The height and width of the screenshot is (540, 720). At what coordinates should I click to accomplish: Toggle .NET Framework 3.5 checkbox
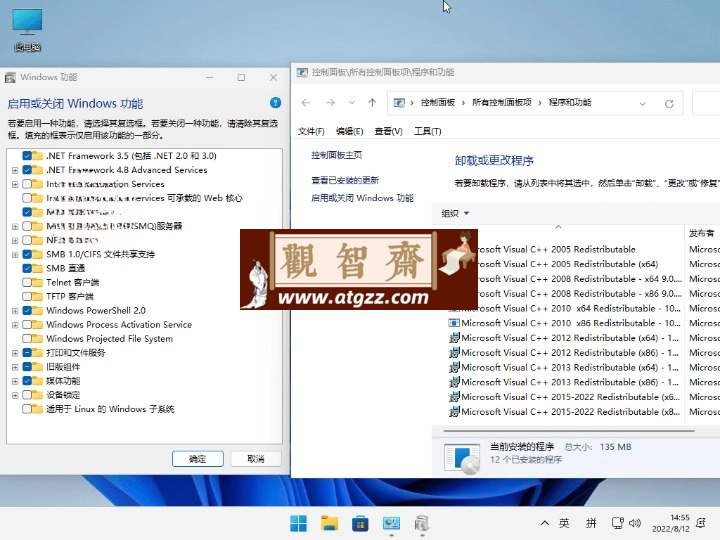click(27, 156)
